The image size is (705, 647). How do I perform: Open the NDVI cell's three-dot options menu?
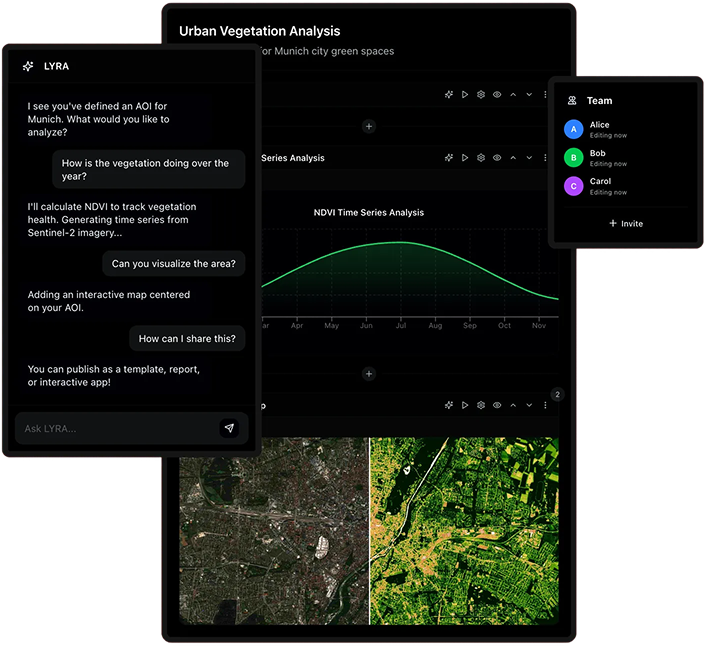pos(545,158)
